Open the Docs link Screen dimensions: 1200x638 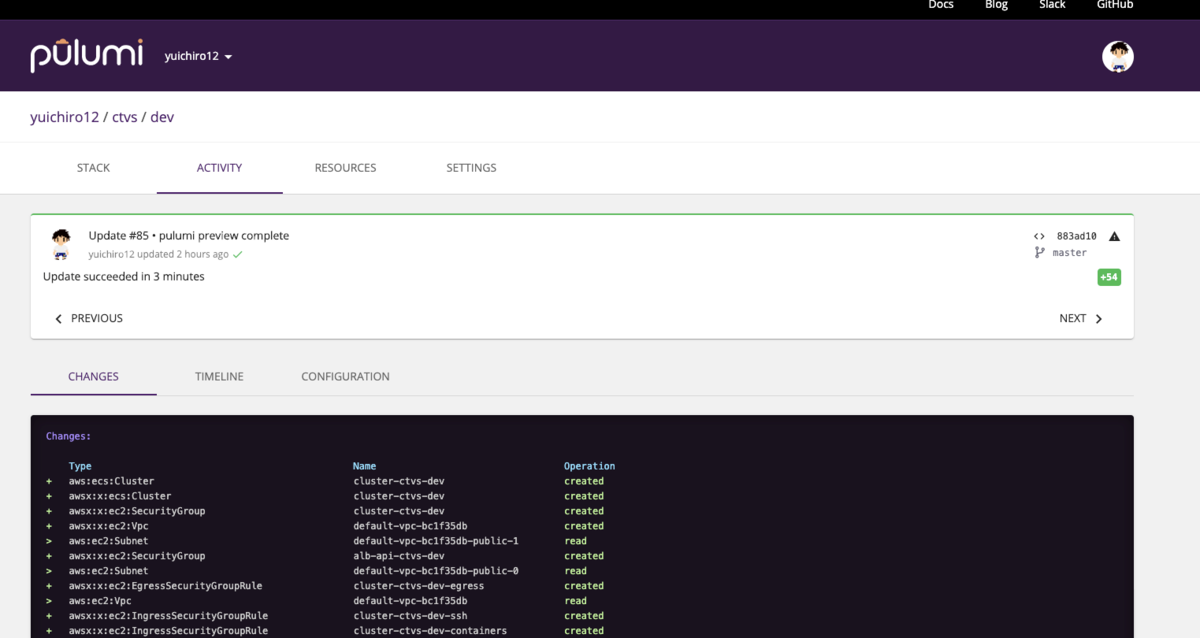tap(941, 5)
